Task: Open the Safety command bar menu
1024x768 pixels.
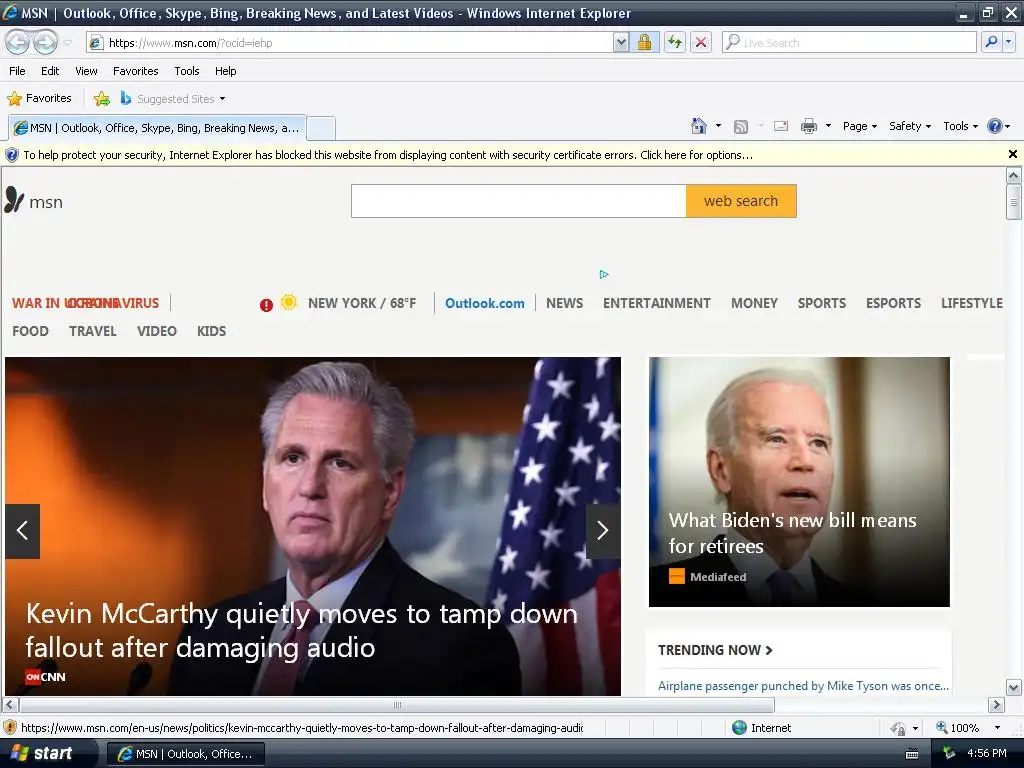Action: click(x=910, y=126)
